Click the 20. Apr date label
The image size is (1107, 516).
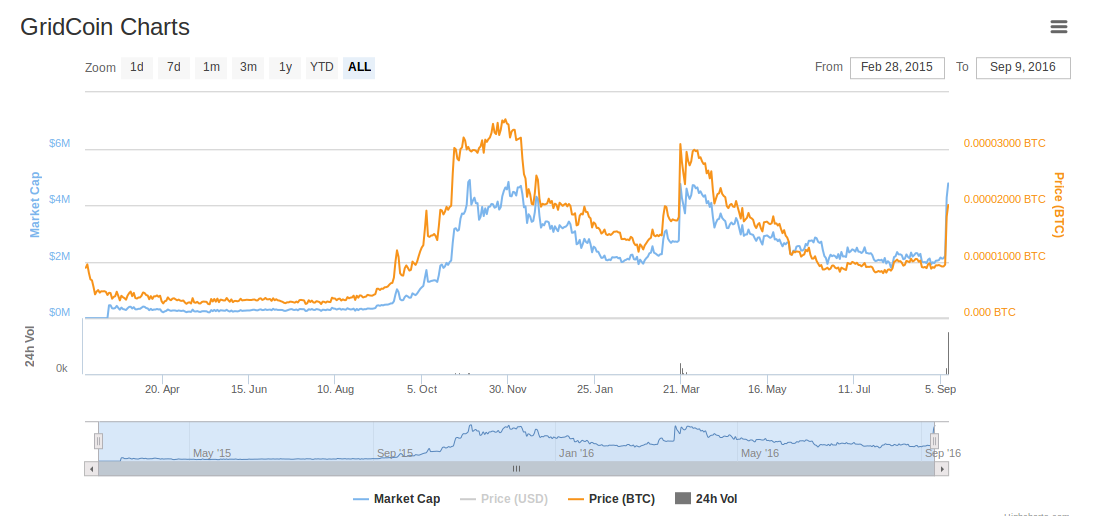point(162,389)
